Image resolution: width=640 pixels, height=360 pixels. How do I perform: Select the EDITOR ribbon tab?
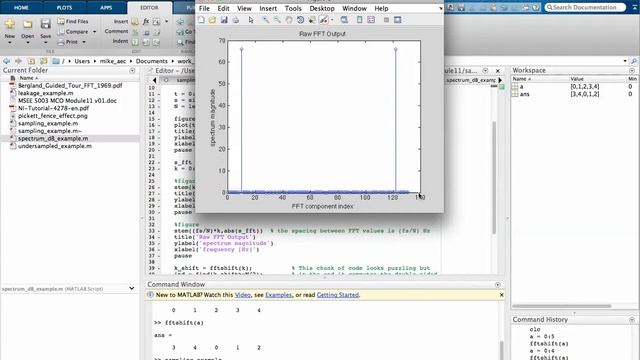tap(149, 7)
